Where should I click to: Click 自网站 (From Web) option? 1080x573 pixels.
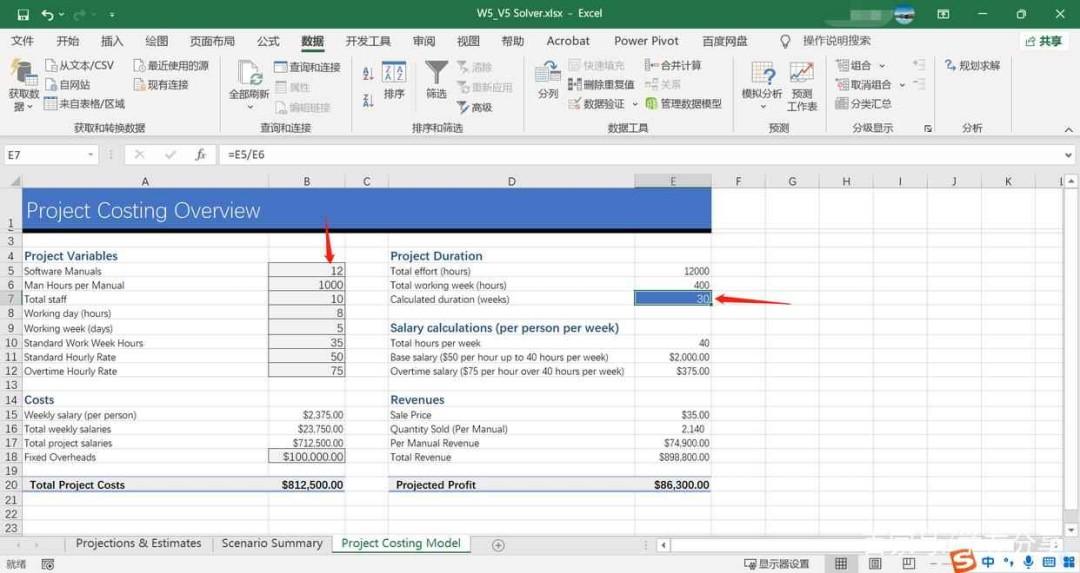[68, 85]
